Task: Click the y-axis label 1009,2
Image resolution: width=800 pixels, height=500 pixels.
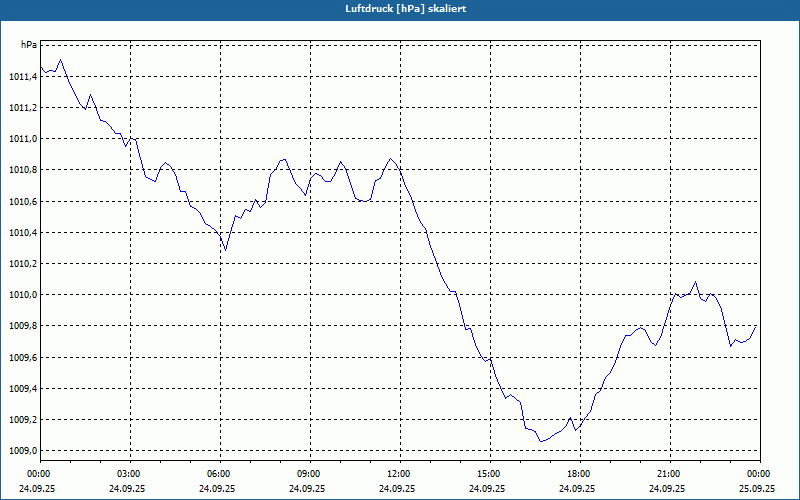Action: point(23,420)
